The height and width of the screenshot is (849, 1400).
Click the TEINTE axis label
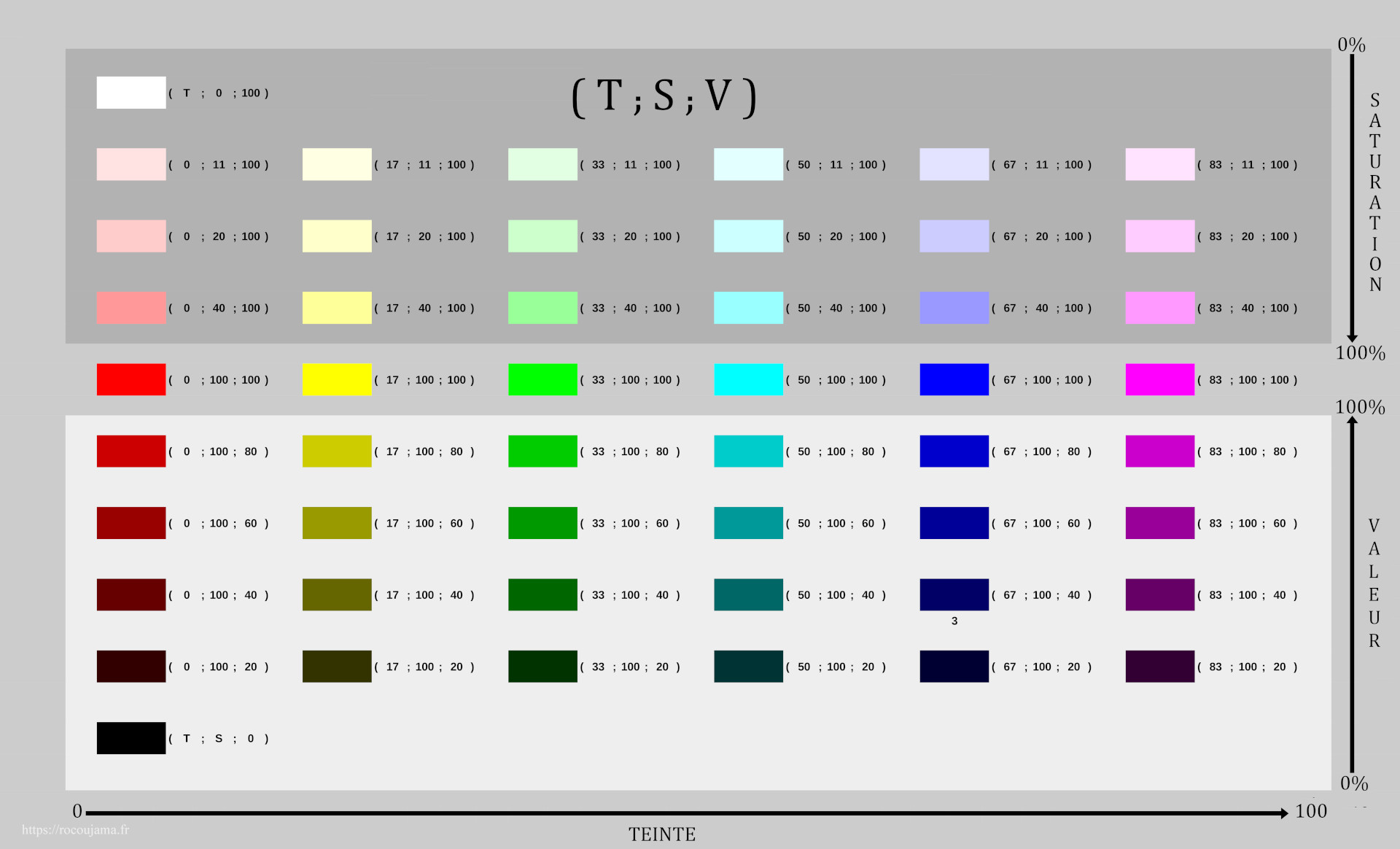tap(662, 834)
